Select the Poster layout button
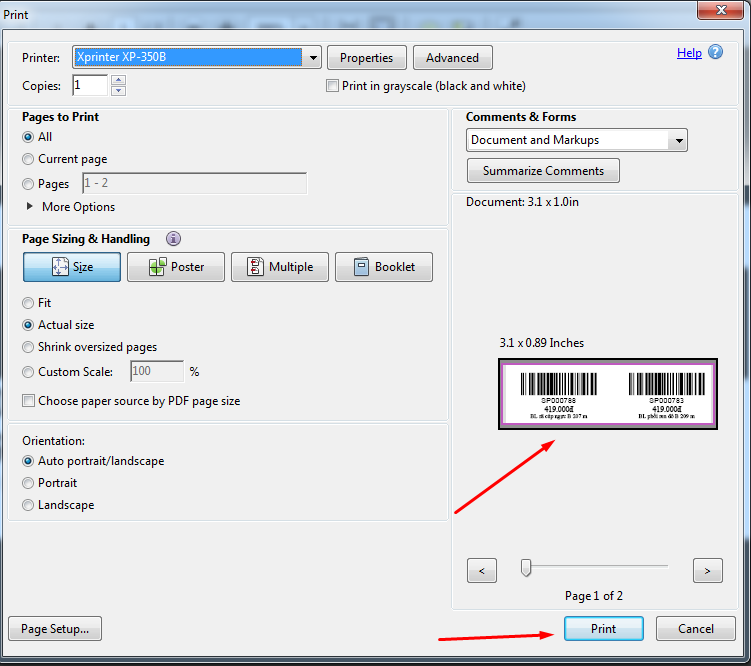 click(x=176, y=267)
